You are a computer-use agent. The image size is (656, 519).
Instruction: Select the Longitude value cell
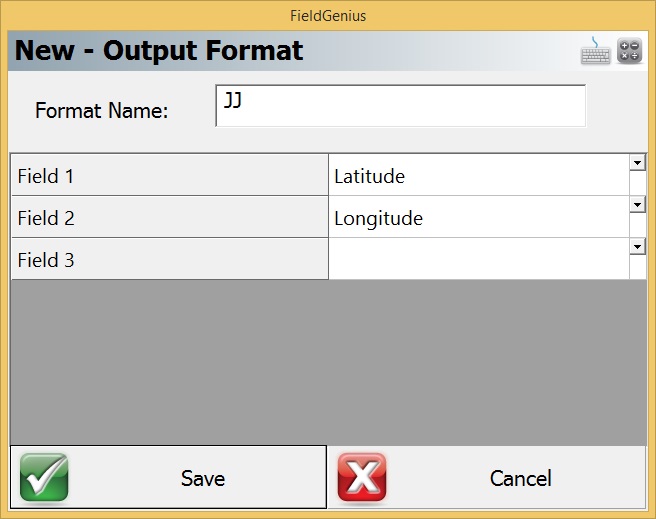478,219
